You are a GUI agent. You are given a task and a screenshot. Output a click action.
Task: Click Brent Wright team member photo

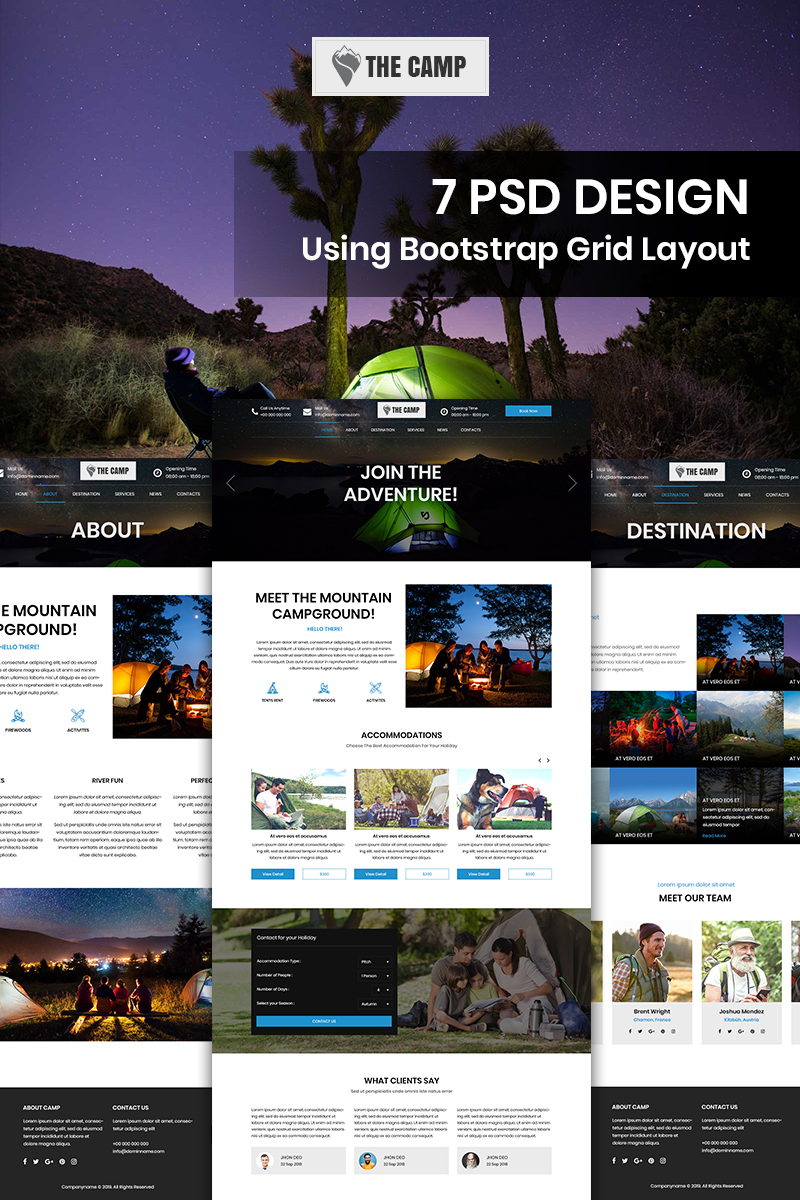tap(652, 963)
